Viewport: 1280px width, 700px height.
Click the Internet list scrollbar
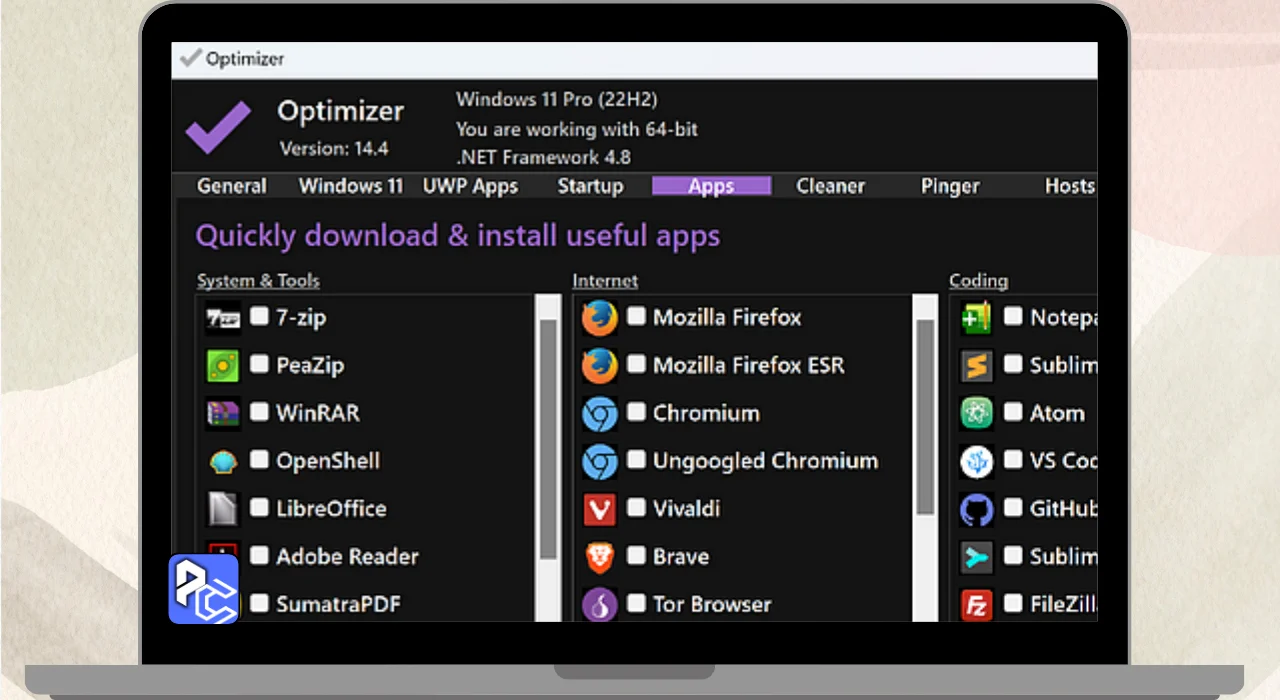[925, 418]
